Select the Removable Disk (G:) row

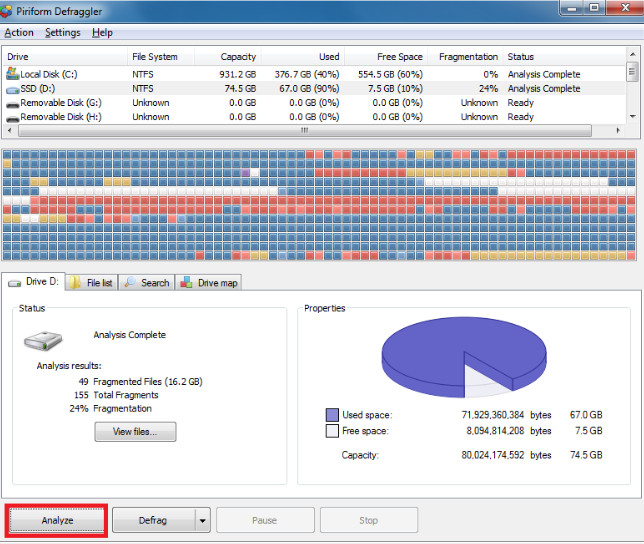pos(315,103)
